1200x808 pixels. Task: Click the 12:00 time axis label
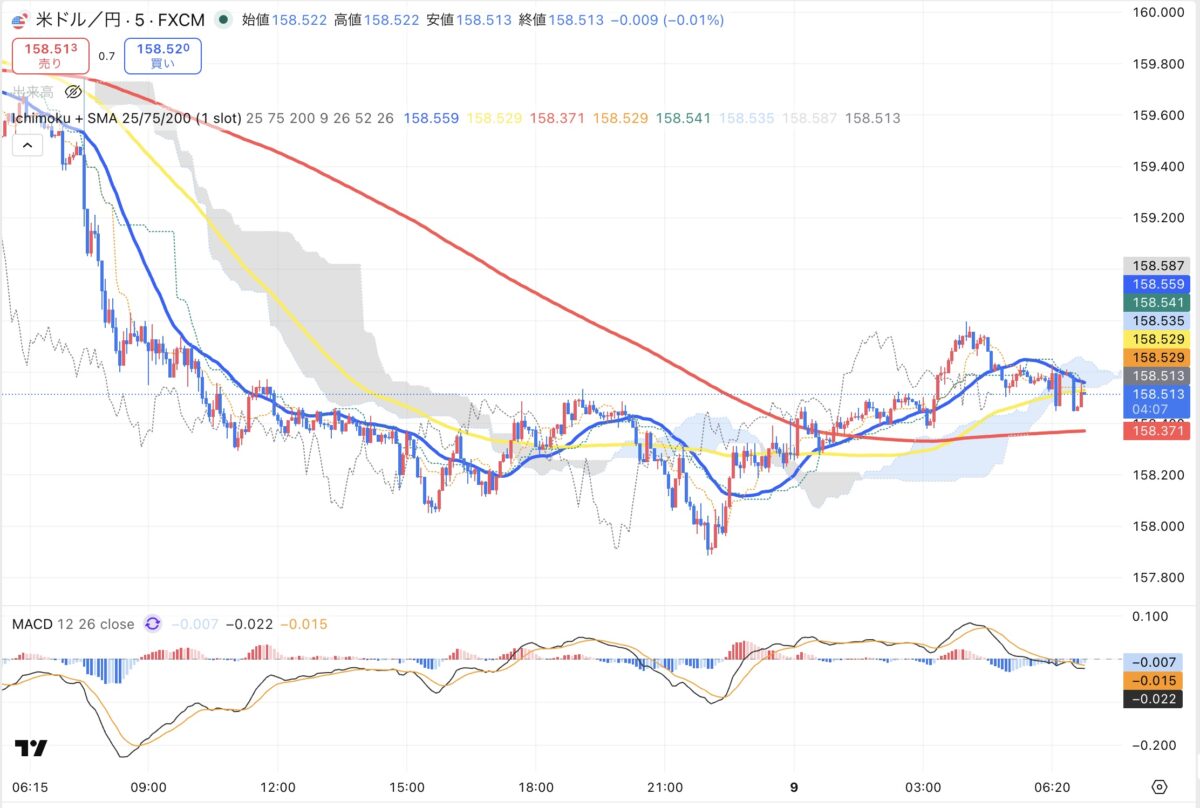pos(276,786)
